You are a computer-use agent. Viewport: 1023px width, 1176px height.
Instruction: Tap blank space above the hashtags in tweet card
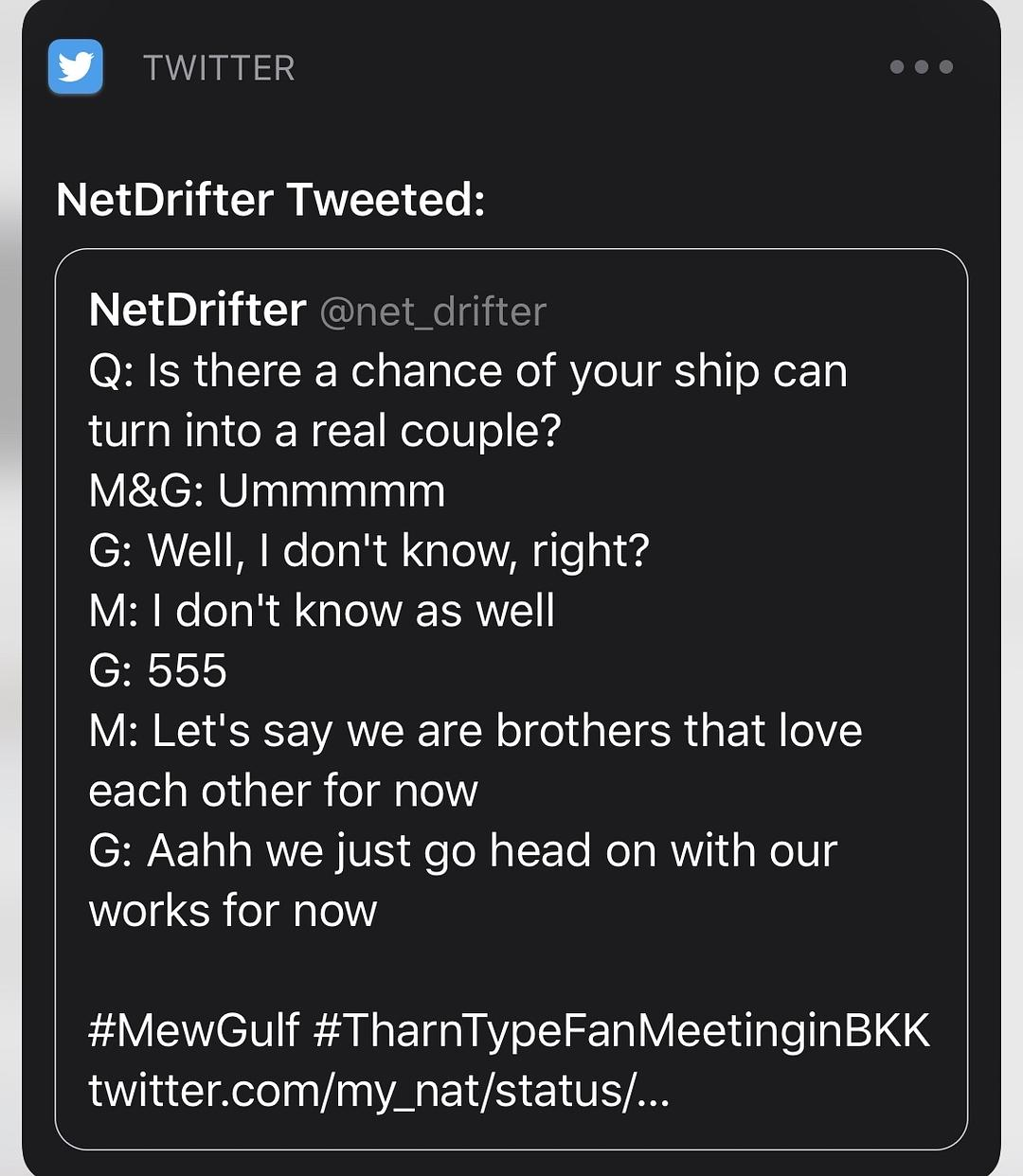tap(511, 971)
